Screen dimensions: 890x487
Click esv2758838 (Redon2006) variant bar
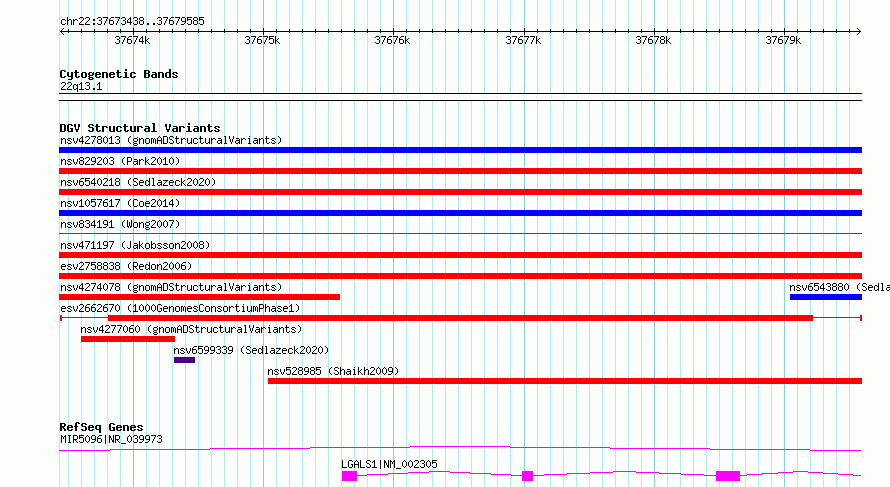[460, 276]
